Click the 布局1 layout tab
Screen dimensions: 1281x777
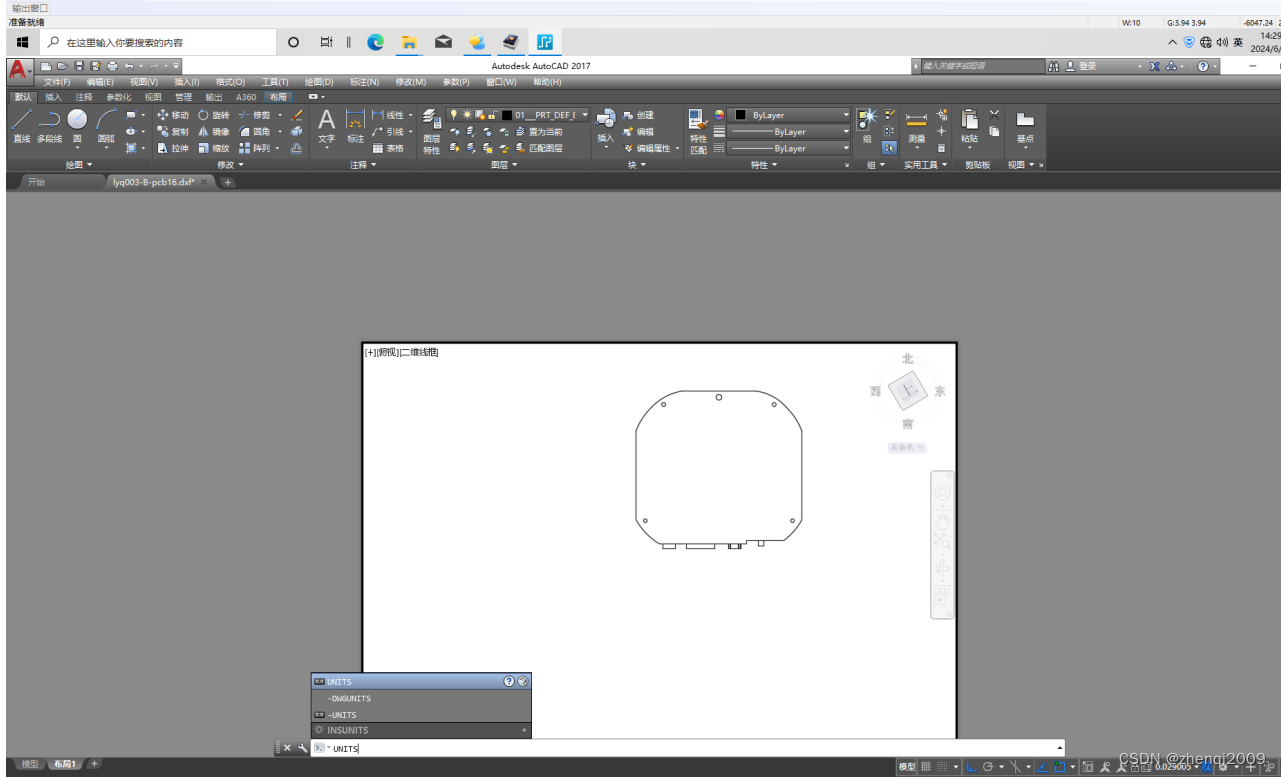pyautogui.click(x=64, y=764)
